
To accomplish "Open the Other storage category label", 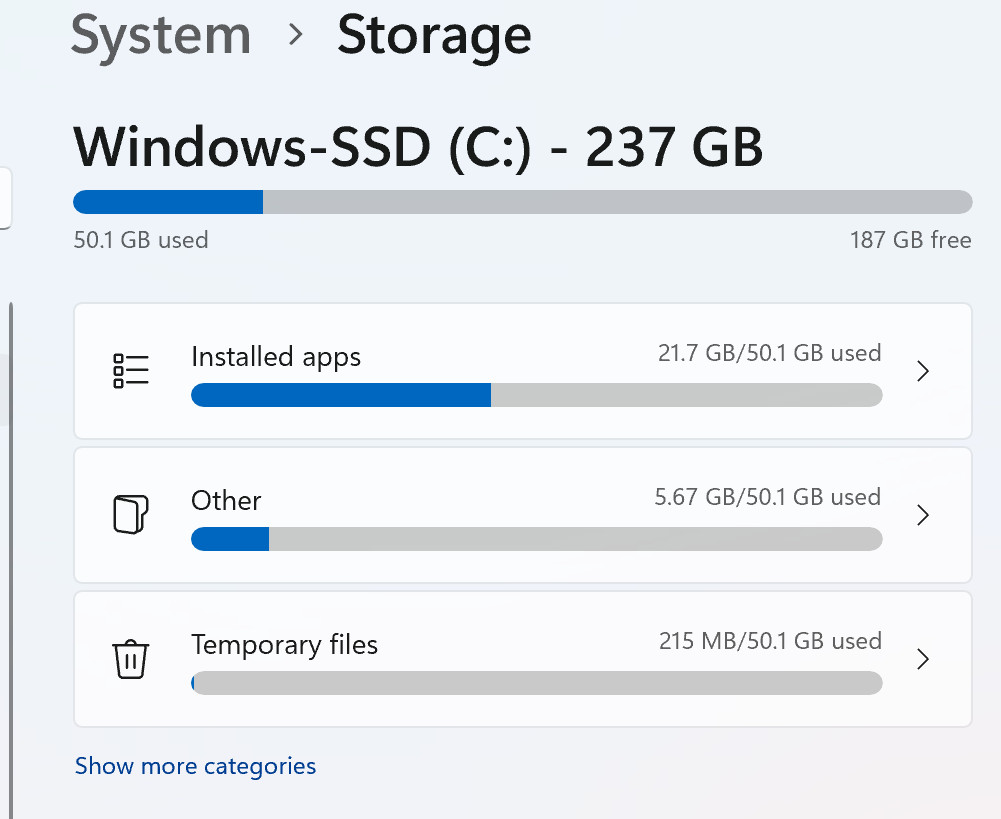I will pos(226,500).
